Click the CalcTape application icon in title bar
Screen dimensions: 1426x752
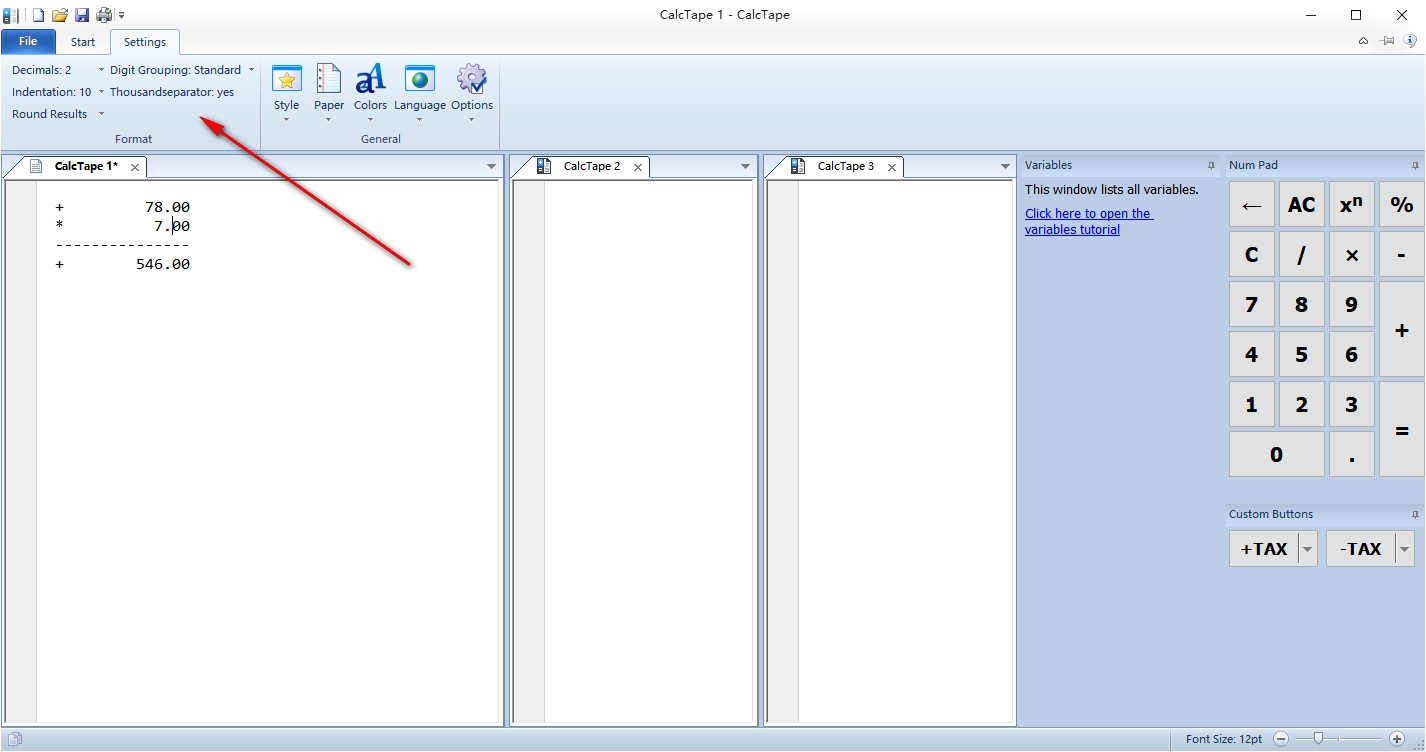coord(11,15)
